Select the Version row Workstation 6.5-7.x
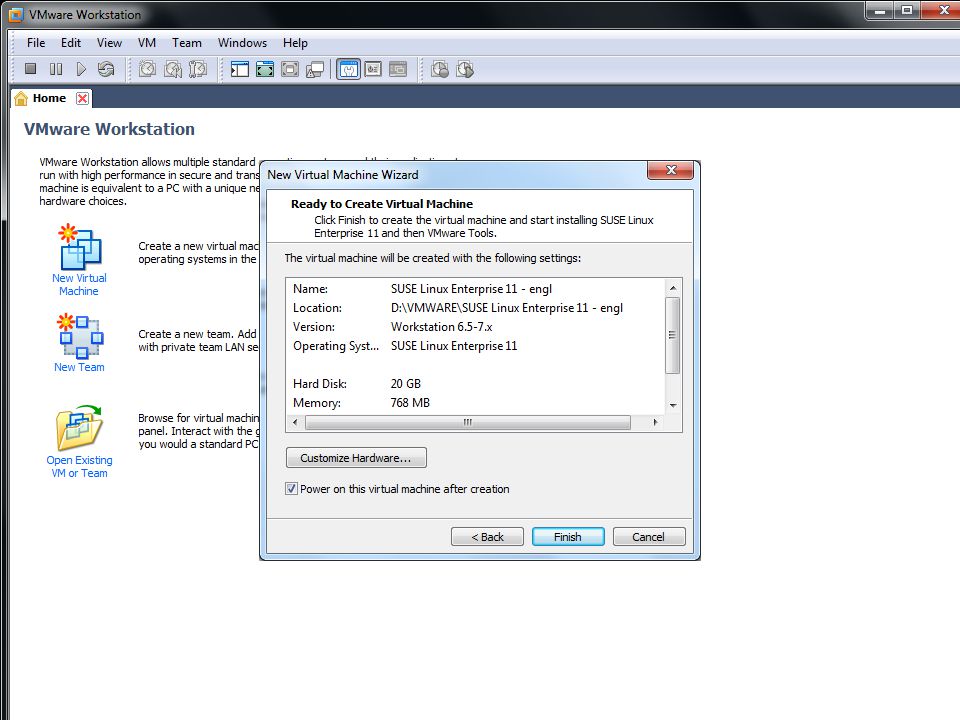Image resolution: width=960 pixels, height=720 pixels. 476,327
